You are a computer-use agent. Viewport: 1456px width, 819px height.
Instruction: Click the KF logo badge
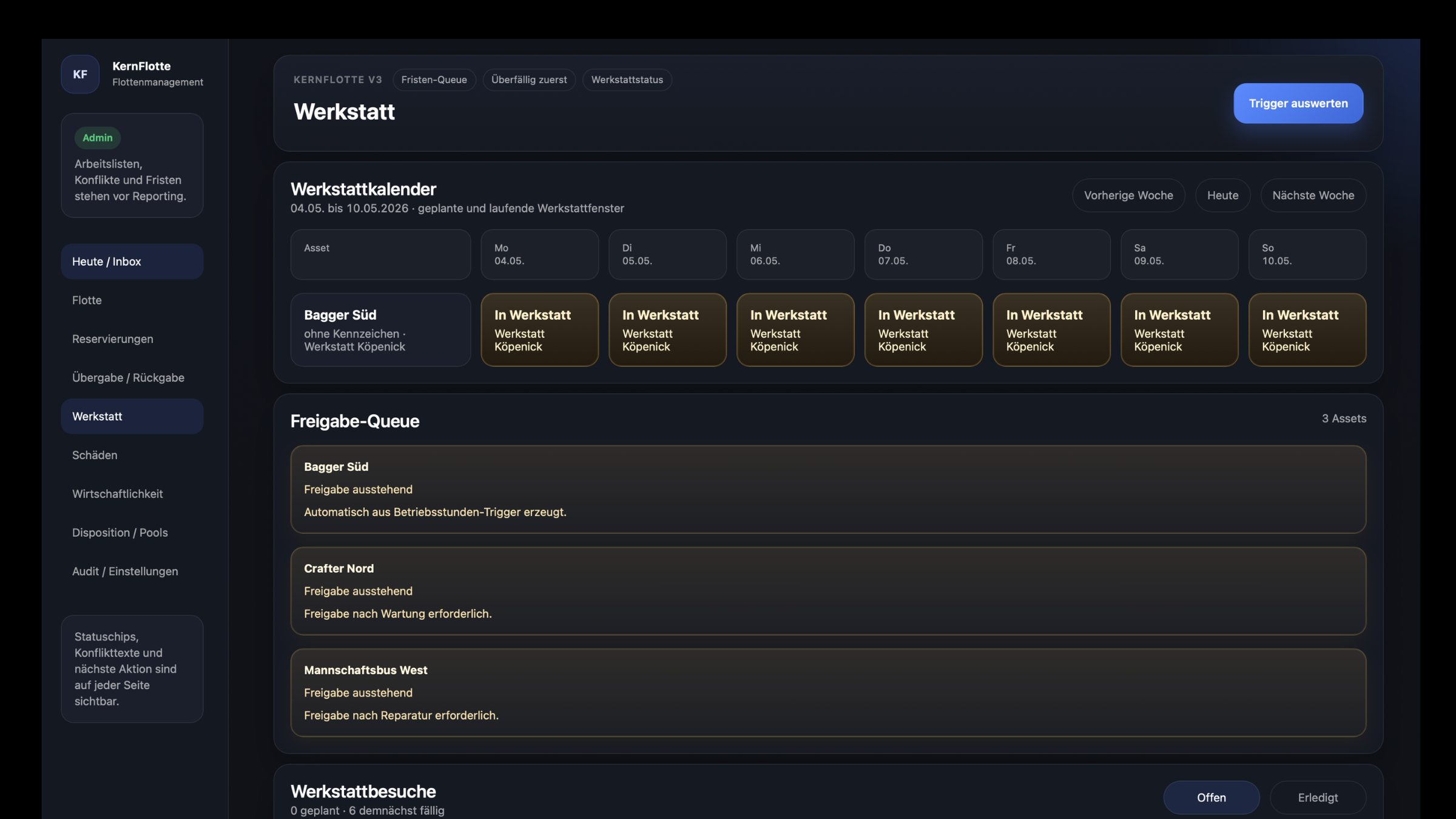point(79,74)
